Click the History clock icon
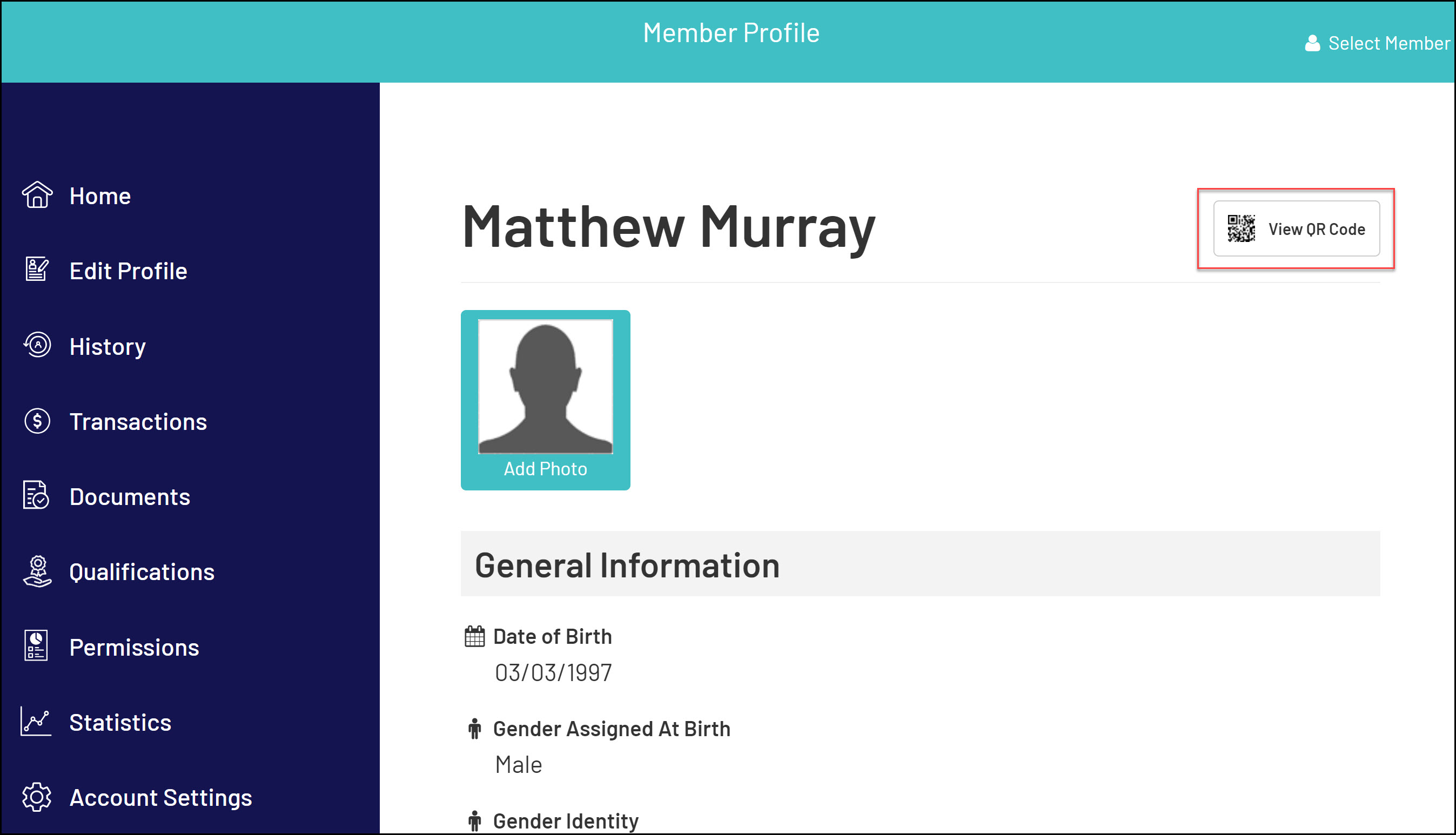Image resolution: width=1456 pixels, height=835 pixels. pyautogui.click(x=37, y=345)
